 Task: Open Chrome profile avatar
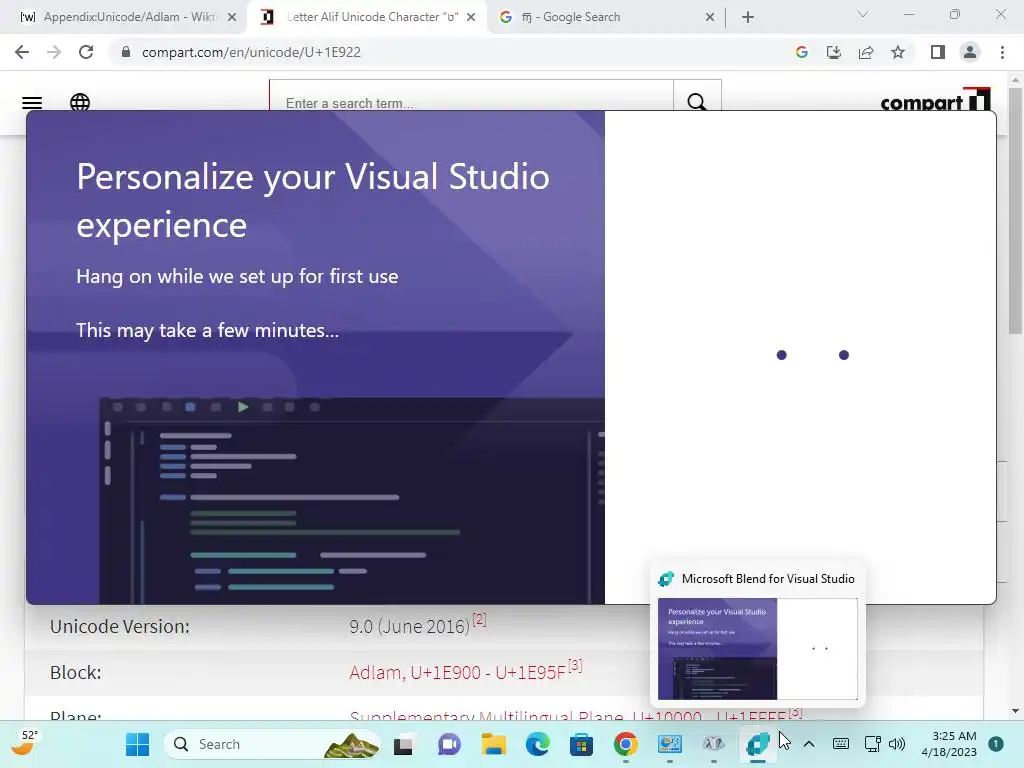[970, 52]
